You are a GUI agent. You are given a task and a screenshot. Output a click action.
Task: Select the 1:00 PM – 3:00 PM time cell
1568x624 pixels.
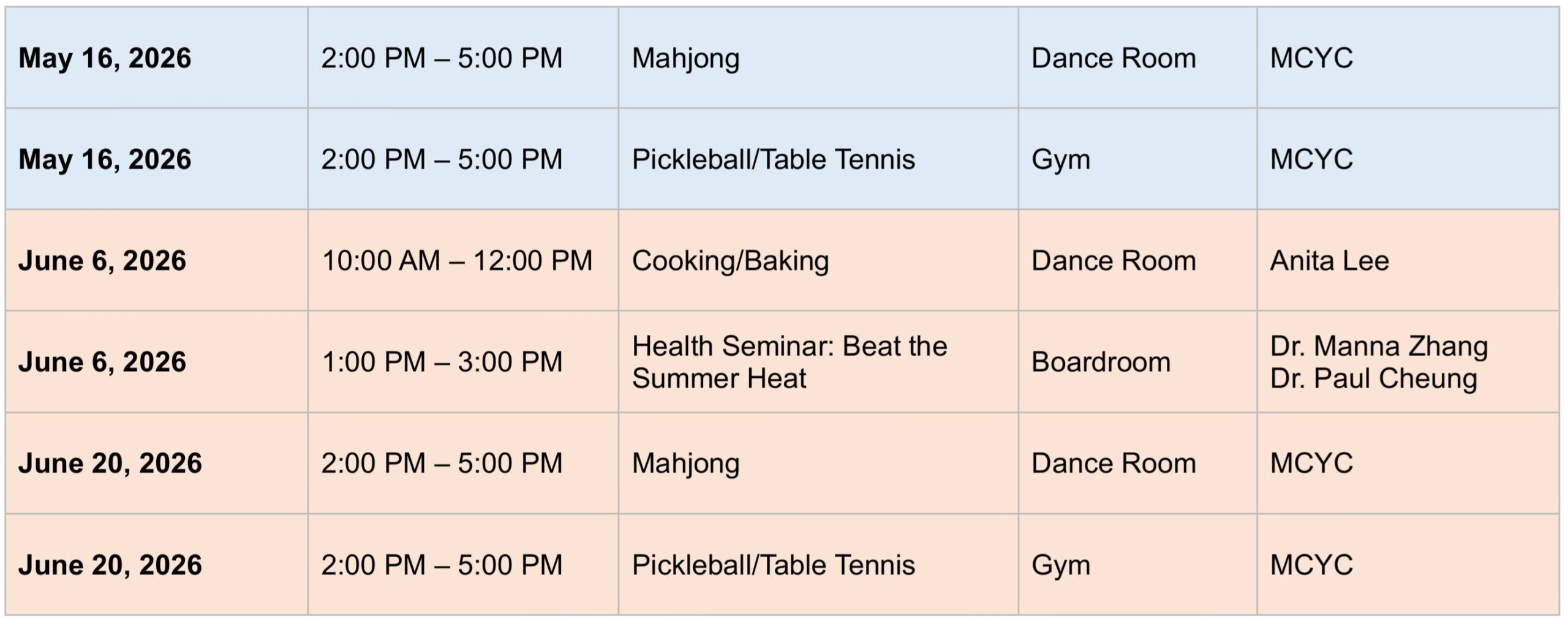(442, 362)
